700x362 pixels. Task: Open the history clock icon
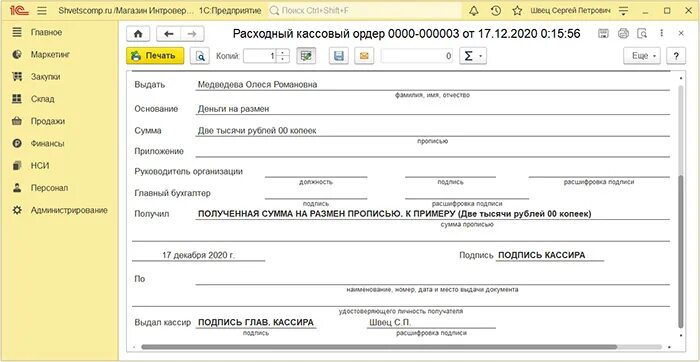pyautogui.click(x=495, y=11)
